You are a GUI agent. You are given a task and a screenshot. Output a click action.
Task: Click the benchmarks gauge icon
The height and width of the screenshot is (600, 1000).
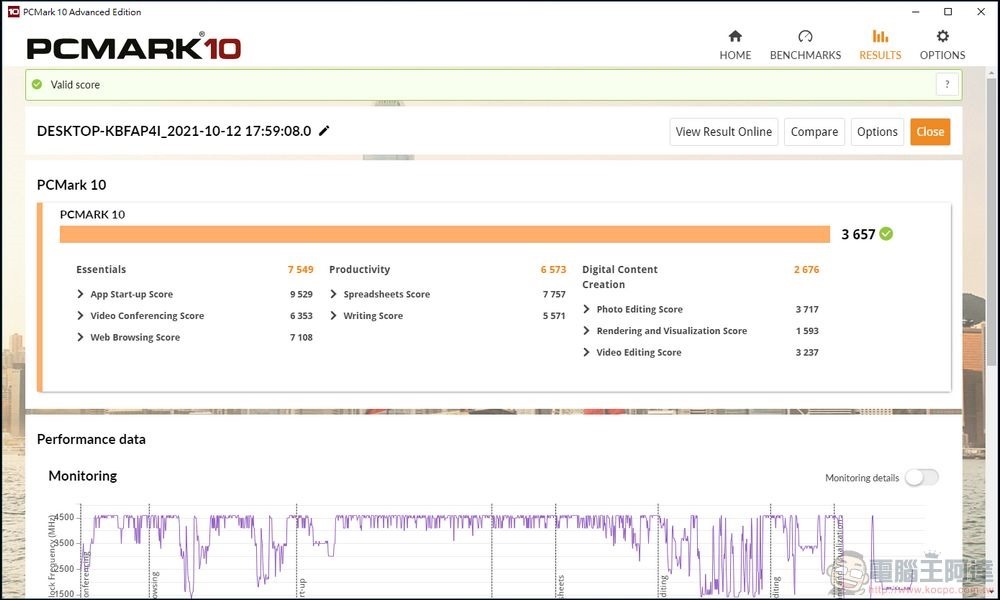pyautogui.click(x=805, y=36)
